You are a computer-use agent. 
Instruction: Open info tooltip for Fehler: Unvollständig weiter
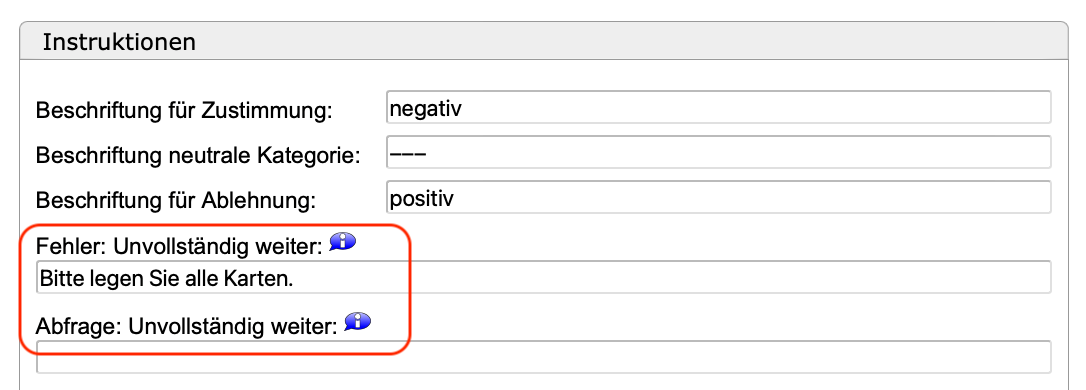(x=342, y=242)
